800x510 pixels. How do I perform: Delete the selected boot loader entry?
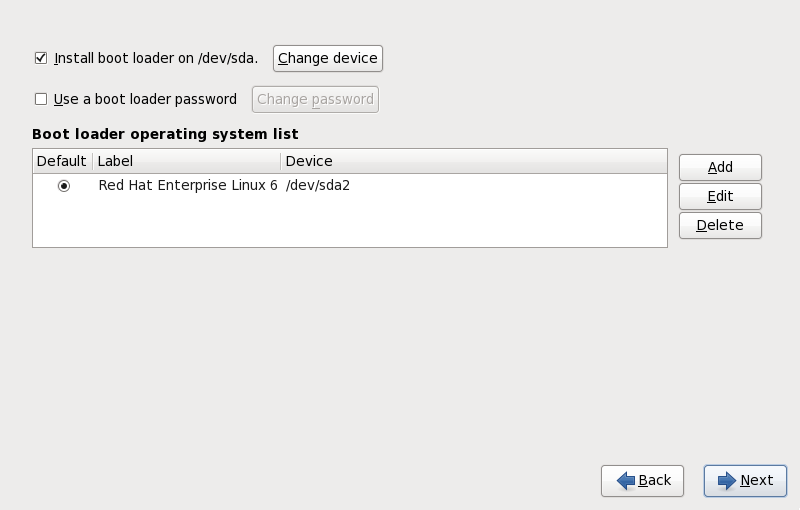(720, 225)
